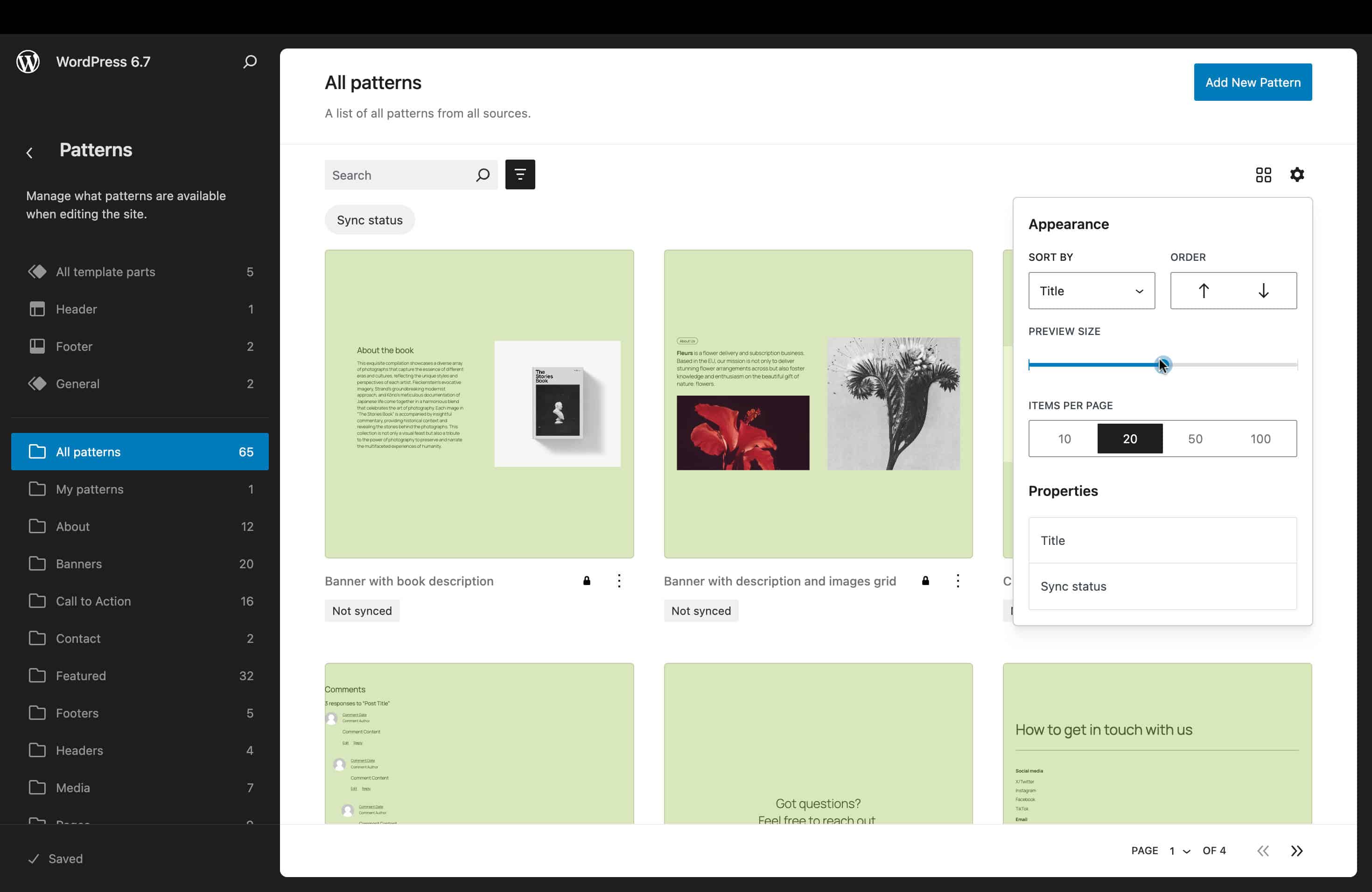The height and width of the screenshot is (892, 1372).
Task: Click lock icon of Banner with description and images grid
Action: [925, 581]
